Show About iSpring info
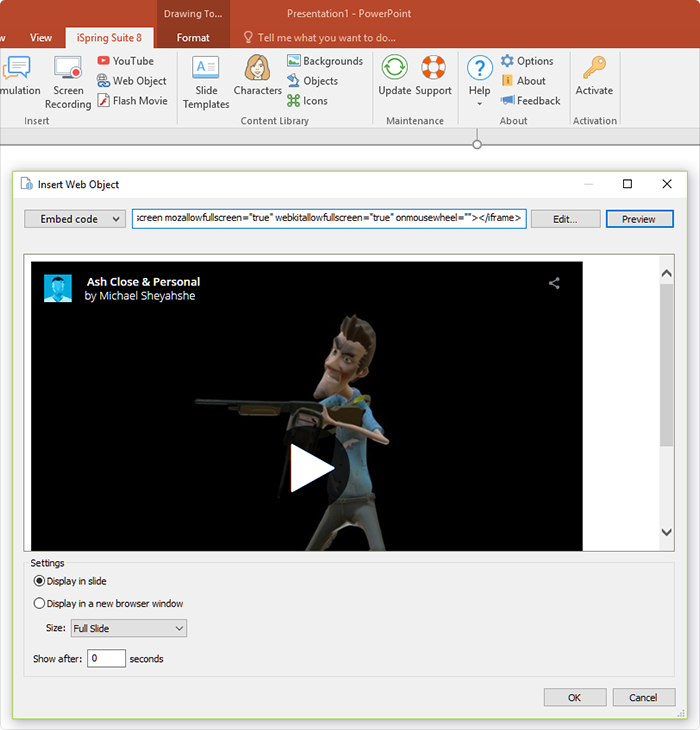 click(x=523, y=81)
